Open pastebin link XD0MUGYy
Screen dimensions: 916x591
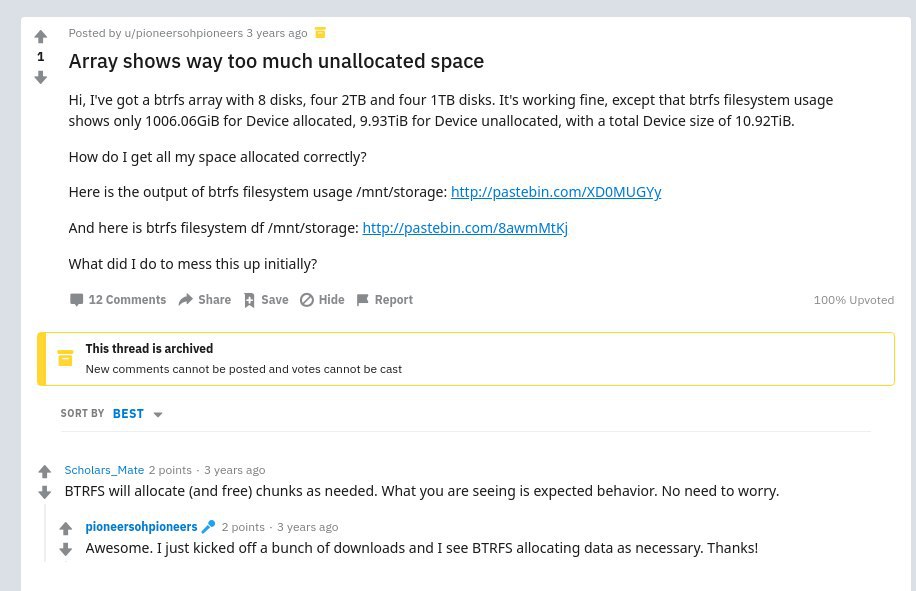pyautogui.click(x=556, y=192)
